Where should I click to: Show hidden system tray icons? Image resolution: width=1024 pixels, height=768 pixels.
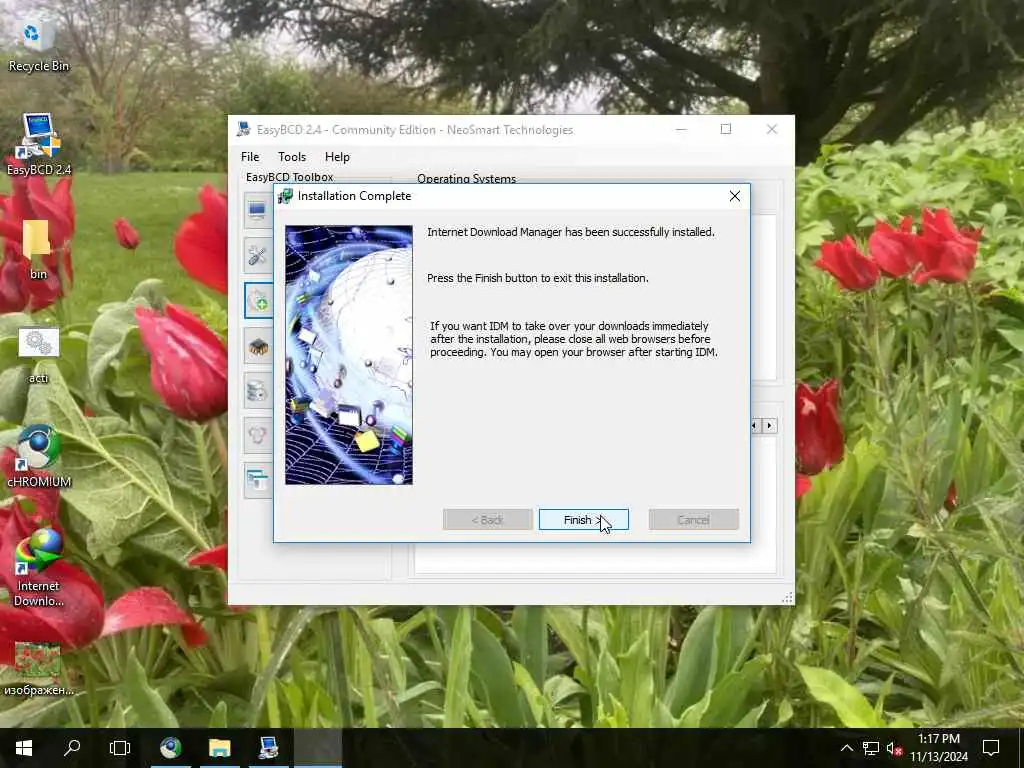tap(846, 748)
